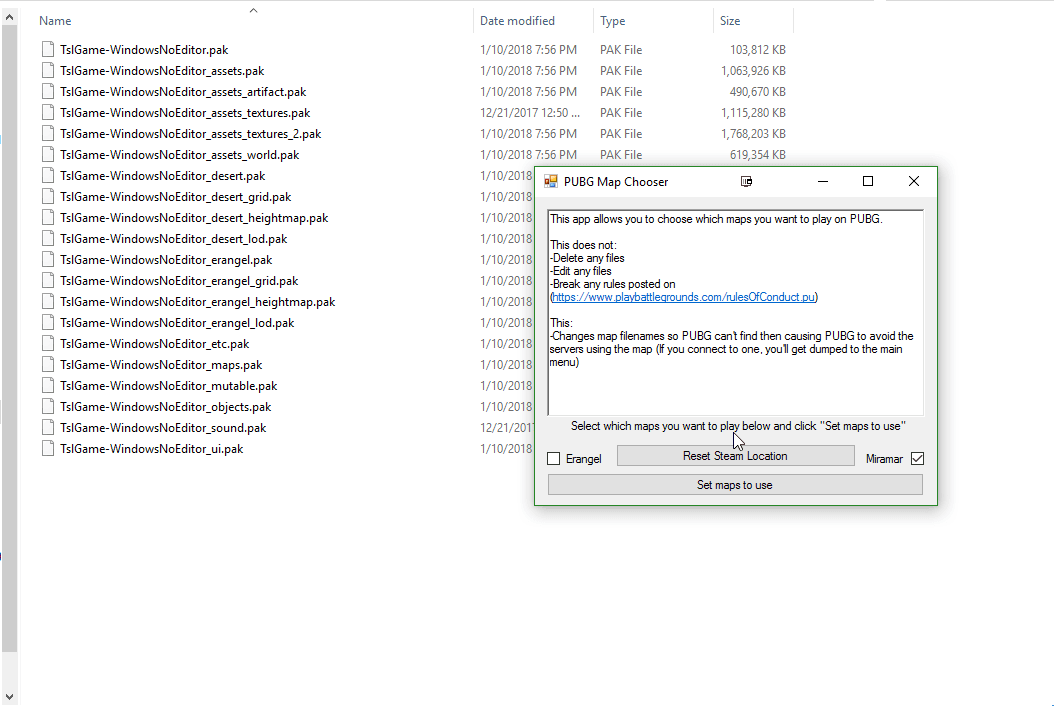The height and width of the screenshot is (706, 1054).
Task: Click the explorer scrollbar down arrow
Action: [9, 697]
